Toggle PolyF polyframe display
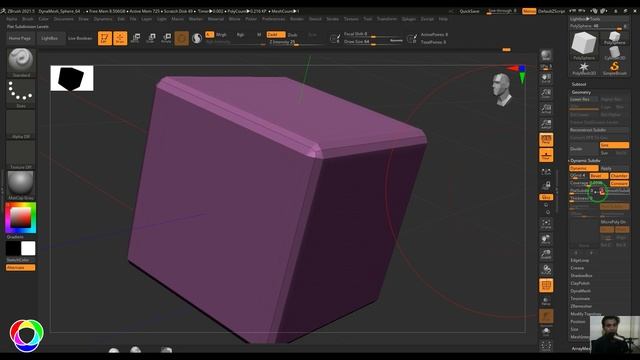 [546, 285]
